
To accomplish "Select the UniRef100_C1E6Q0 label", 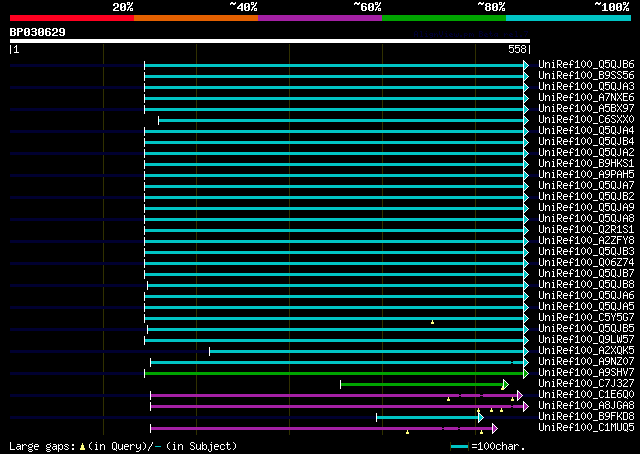I will point(586,395).
